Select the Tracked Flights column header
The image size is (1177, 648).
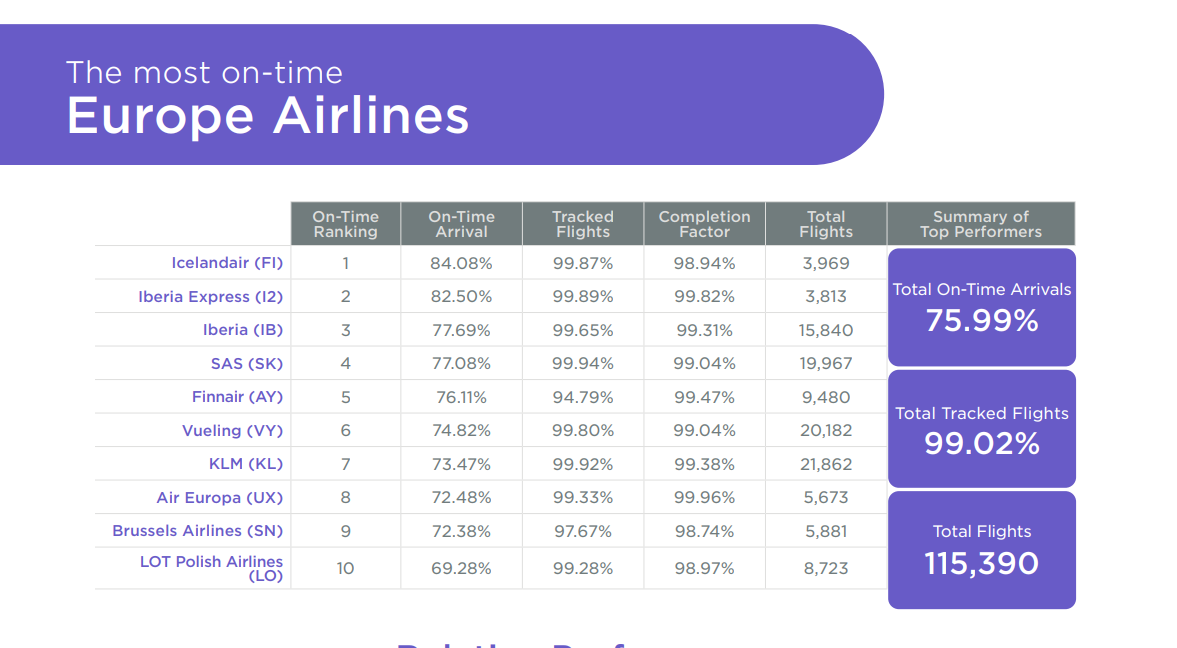pyautogui.click(x=583, y=224)
